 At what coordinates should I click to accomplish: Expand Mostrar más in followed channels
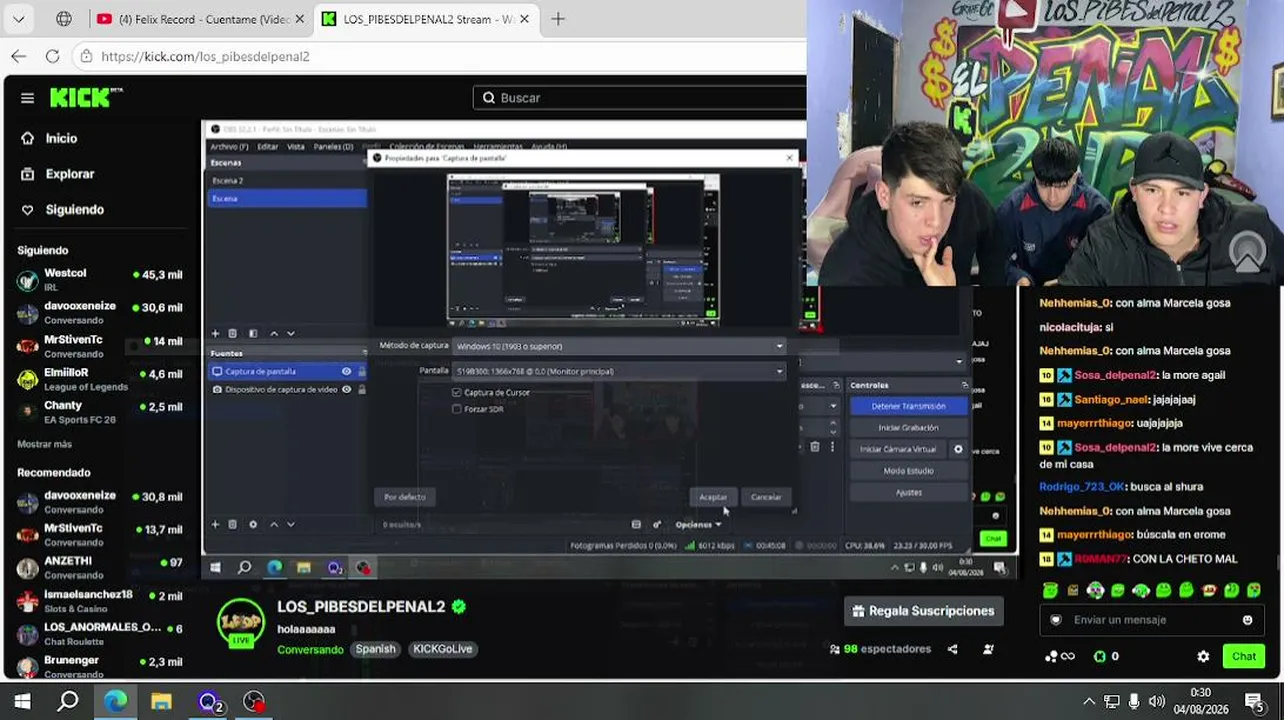click(44, 444)
